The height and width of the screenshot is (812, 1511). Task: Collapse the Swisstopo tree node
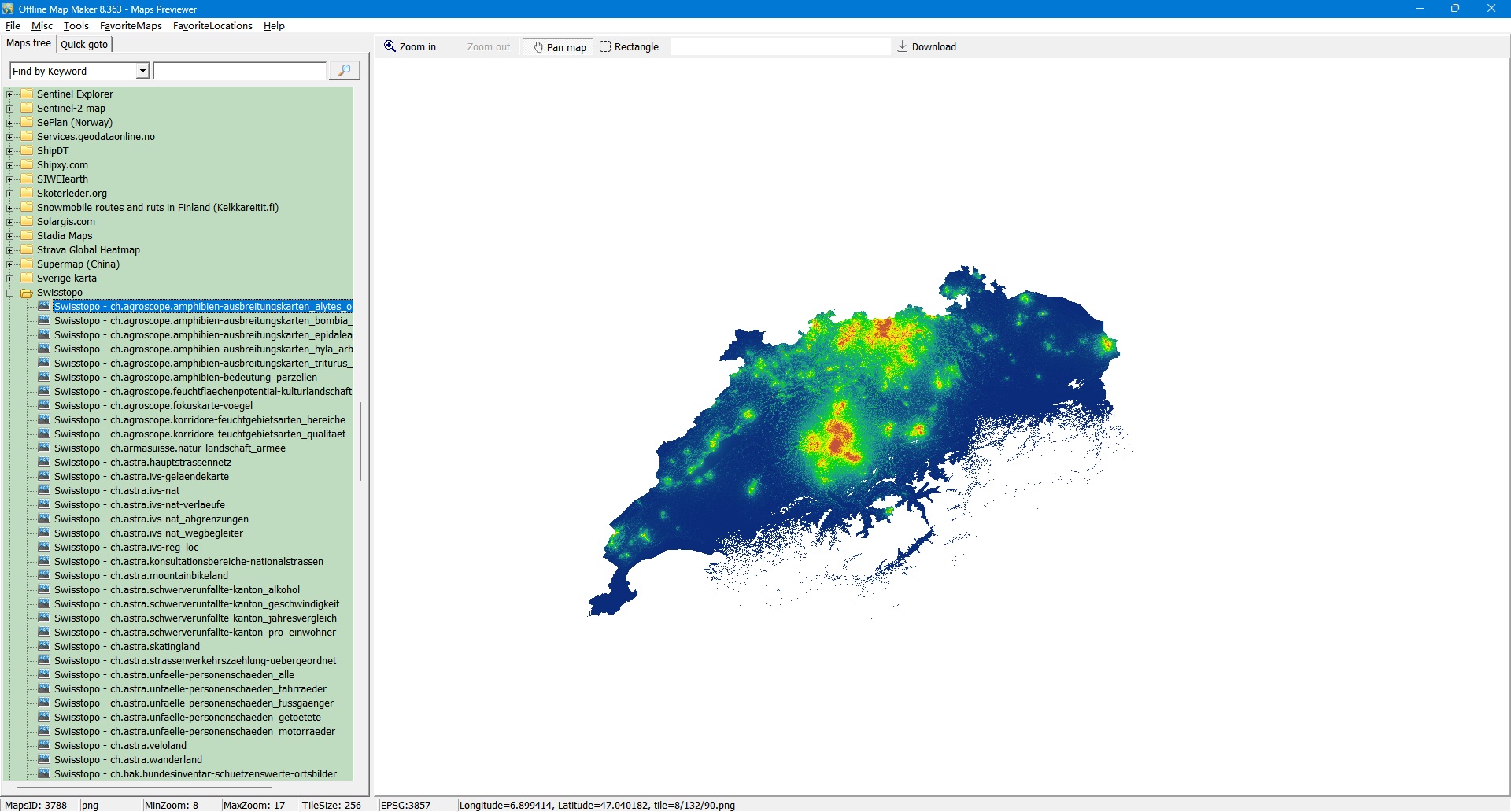[10, 293]
